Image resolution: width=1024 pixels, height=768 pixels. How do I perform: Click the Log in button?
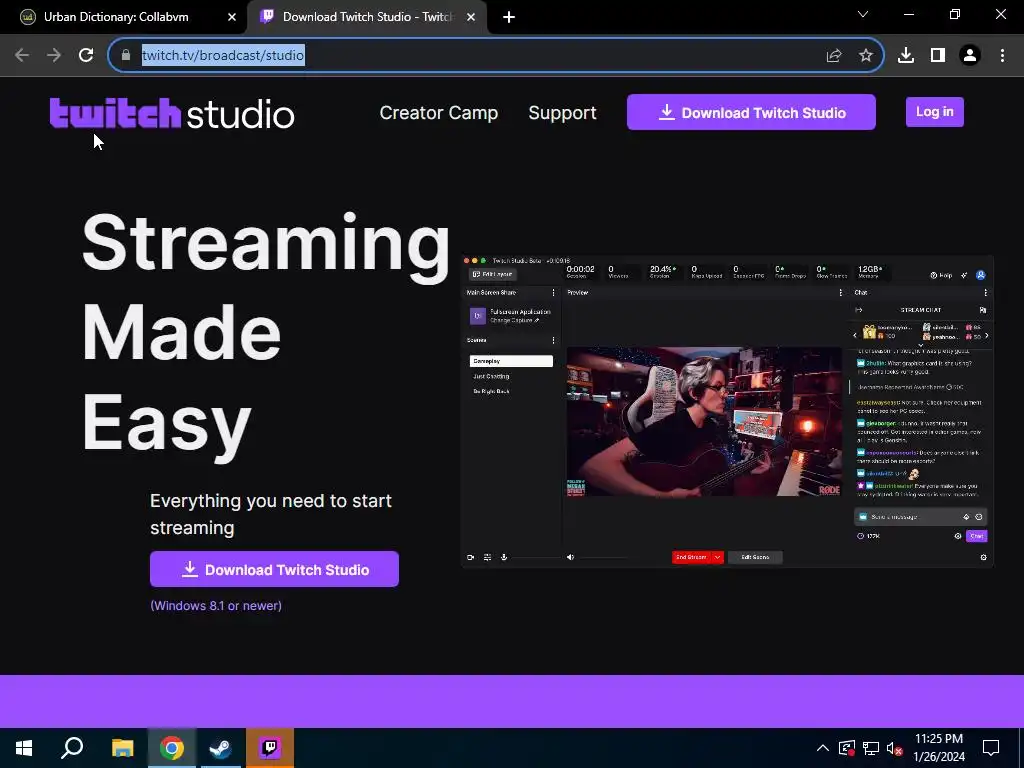(935, 112)
